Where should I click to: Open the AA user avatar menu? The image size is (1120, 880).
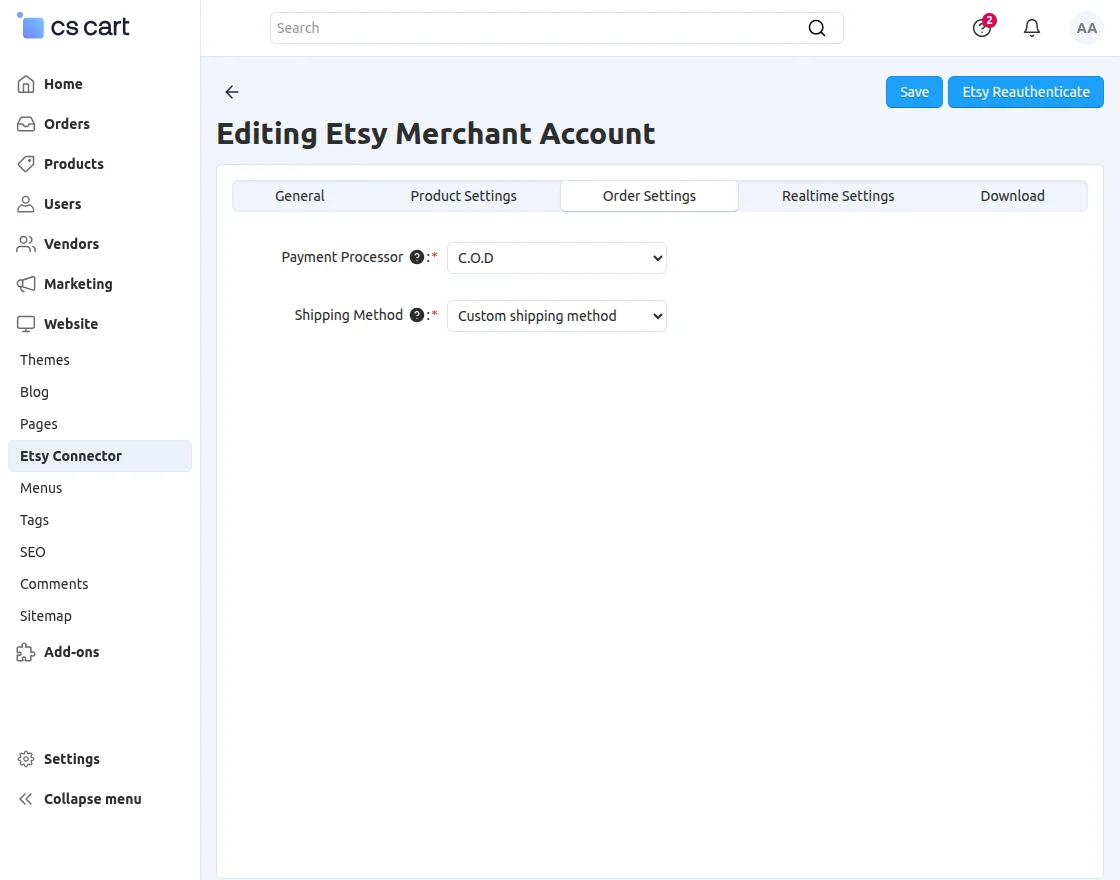coord(1086,28)
